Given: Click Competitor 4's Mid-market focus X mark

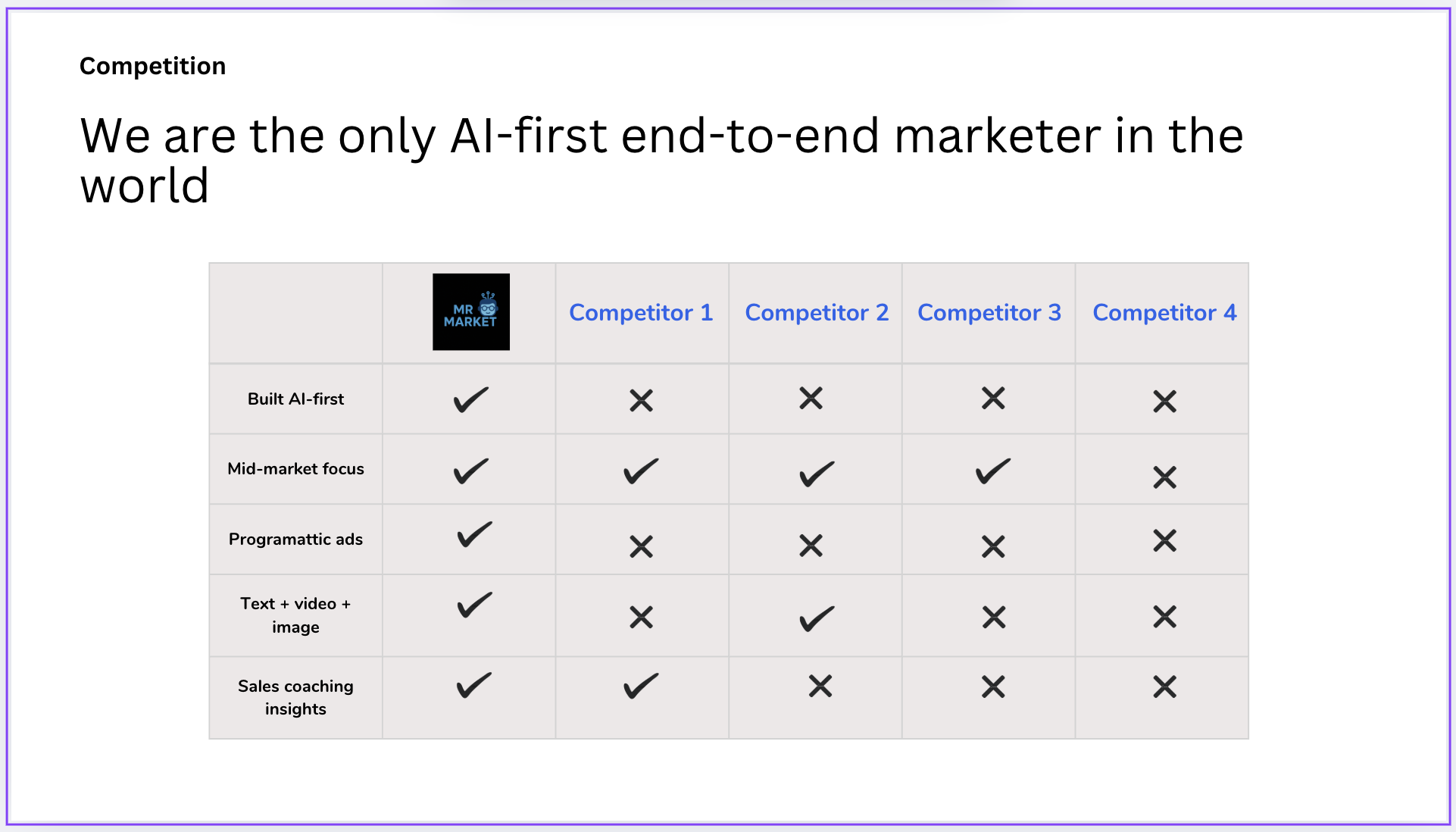Looking at the screenshot, I should (x=1164, y=477).
